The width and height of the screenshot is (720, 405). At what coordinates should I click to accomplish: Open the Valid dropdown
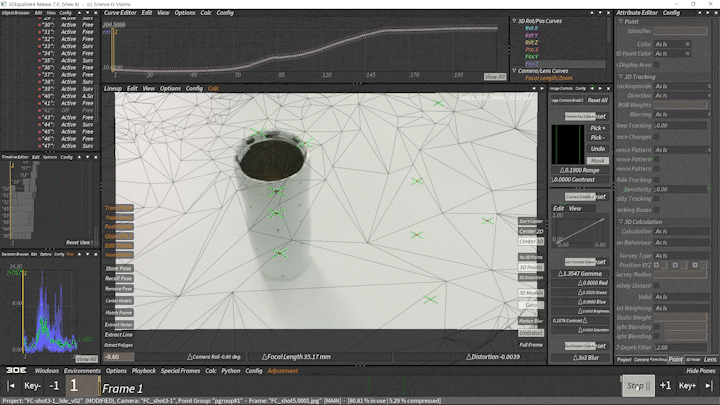(682, 297)
